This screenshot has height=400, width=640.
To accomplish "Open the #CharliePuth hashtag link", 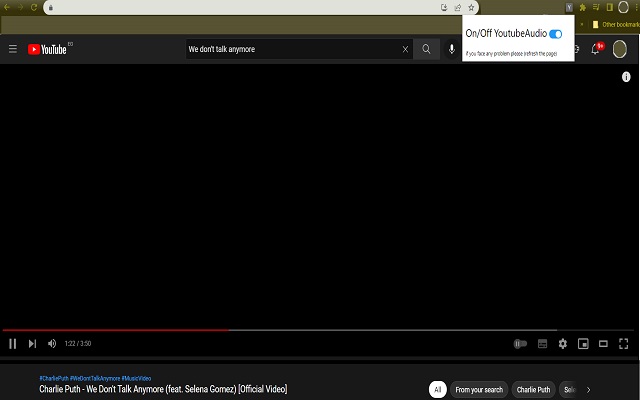I will point(54,378).
